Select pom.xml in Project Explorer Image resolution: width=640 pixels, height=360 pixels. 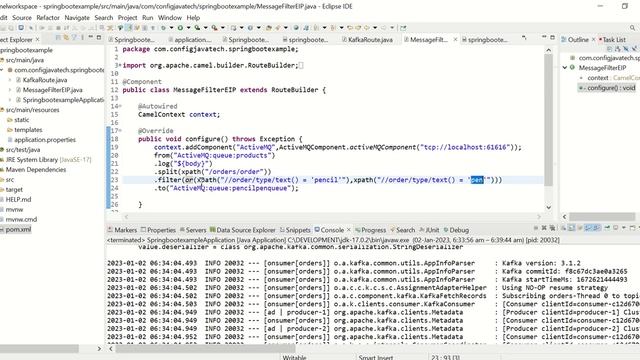point(18,229)
